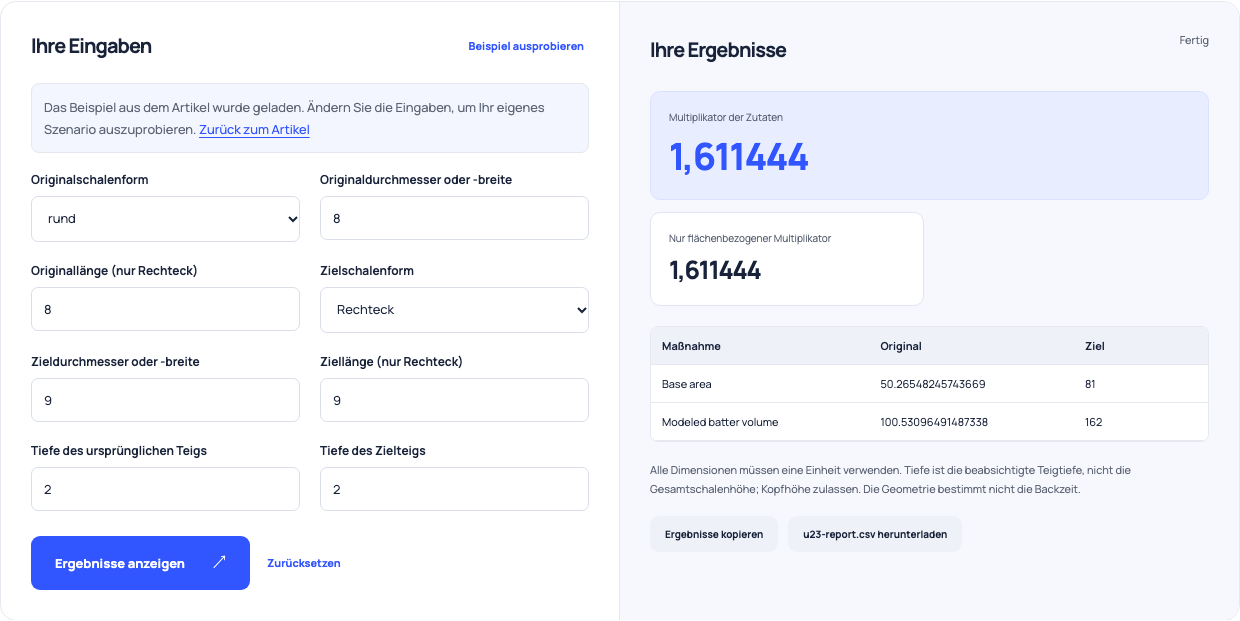Viewport: 1240px width, 621px height.
Task: Click the arrow icon on Ergebnisse anzeigen
Action: point(220,562)
